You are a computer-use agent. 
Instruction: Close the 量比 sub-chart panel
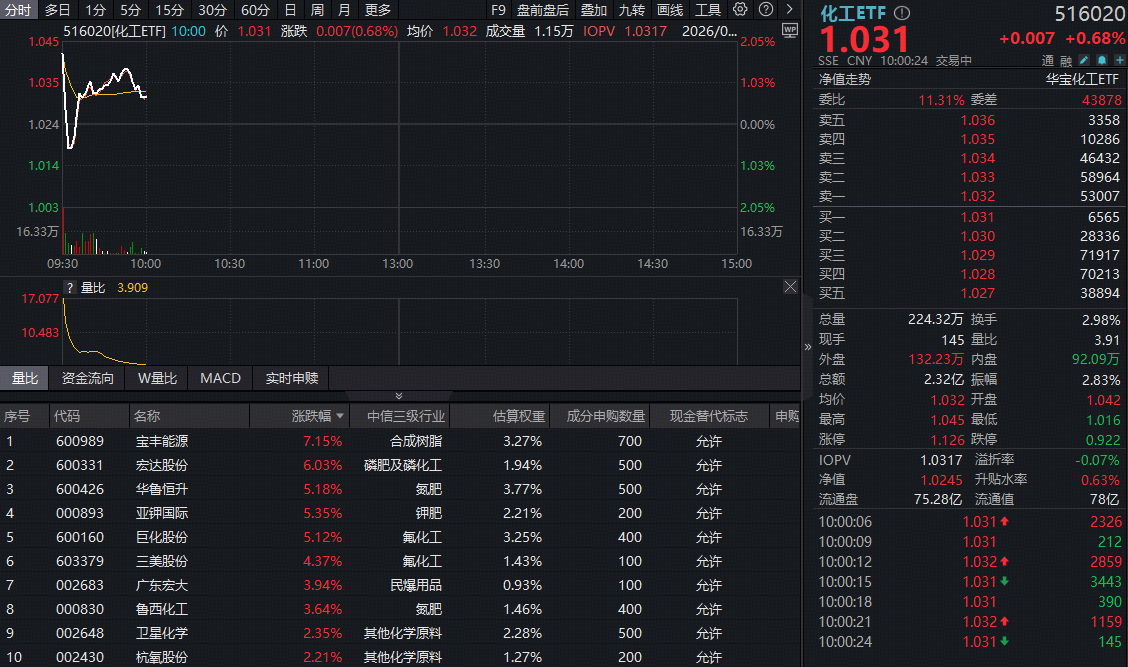coord(789,285)
